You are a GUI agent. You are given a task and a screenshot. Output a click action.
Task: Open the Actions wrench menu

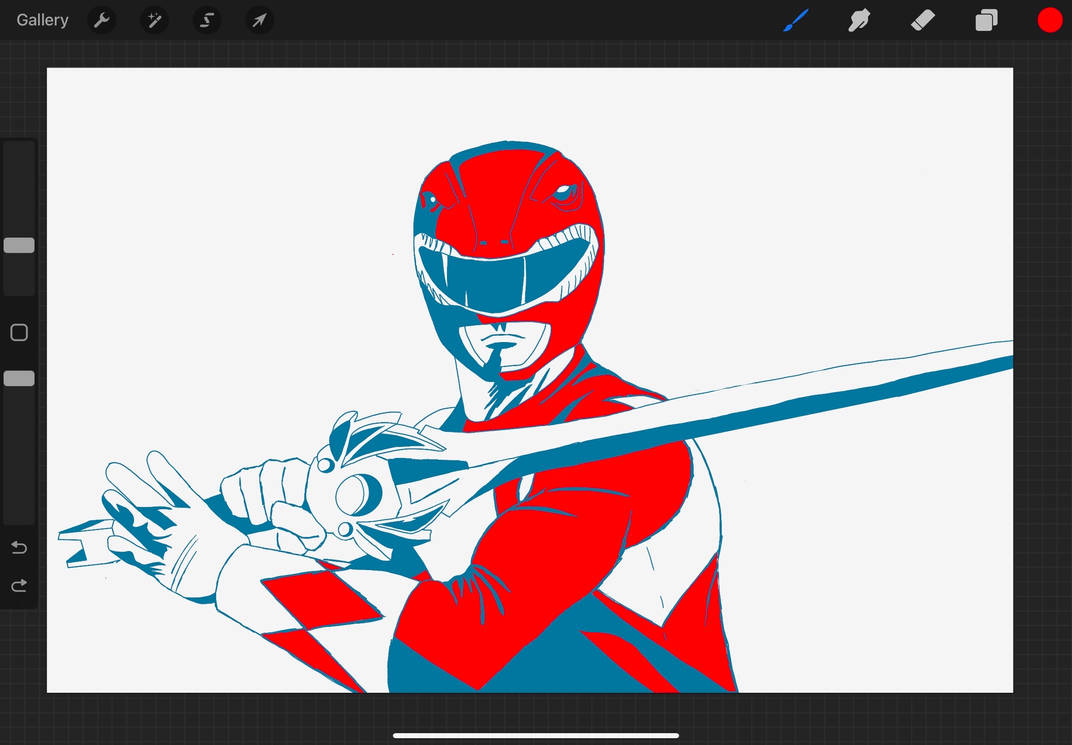coord(102,21)
